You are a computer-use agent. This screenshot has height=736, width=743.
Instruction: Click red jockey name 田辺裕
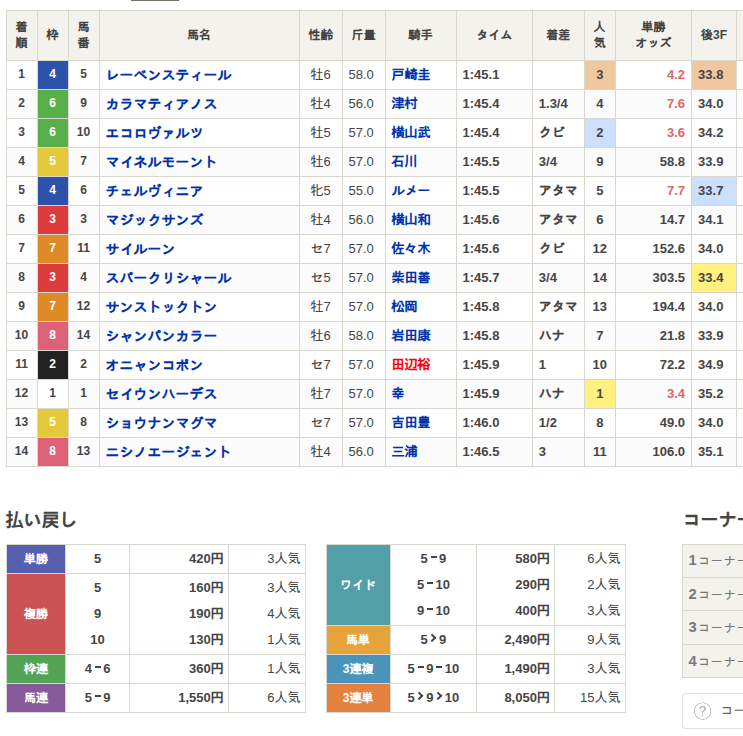pyautogui.click(x=411, y=365)
